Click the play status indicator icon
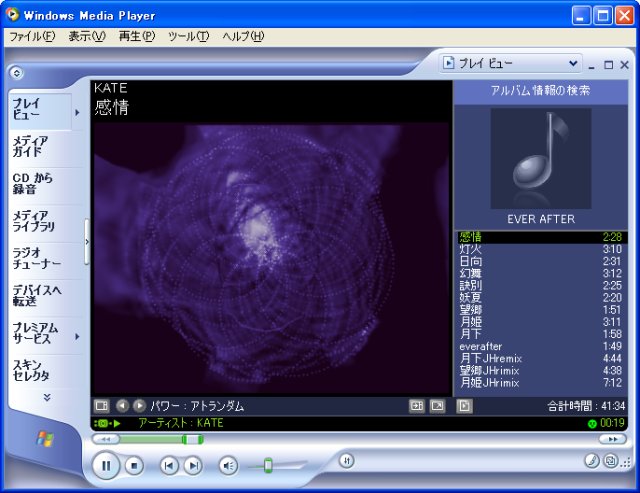640x493 pixels. (x=107, y=423)
